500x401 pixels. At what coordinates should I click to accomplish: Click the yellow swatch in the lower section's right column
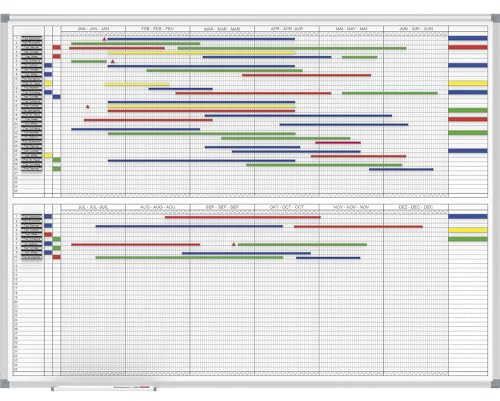pyautogui.click(x=468, y=230)
